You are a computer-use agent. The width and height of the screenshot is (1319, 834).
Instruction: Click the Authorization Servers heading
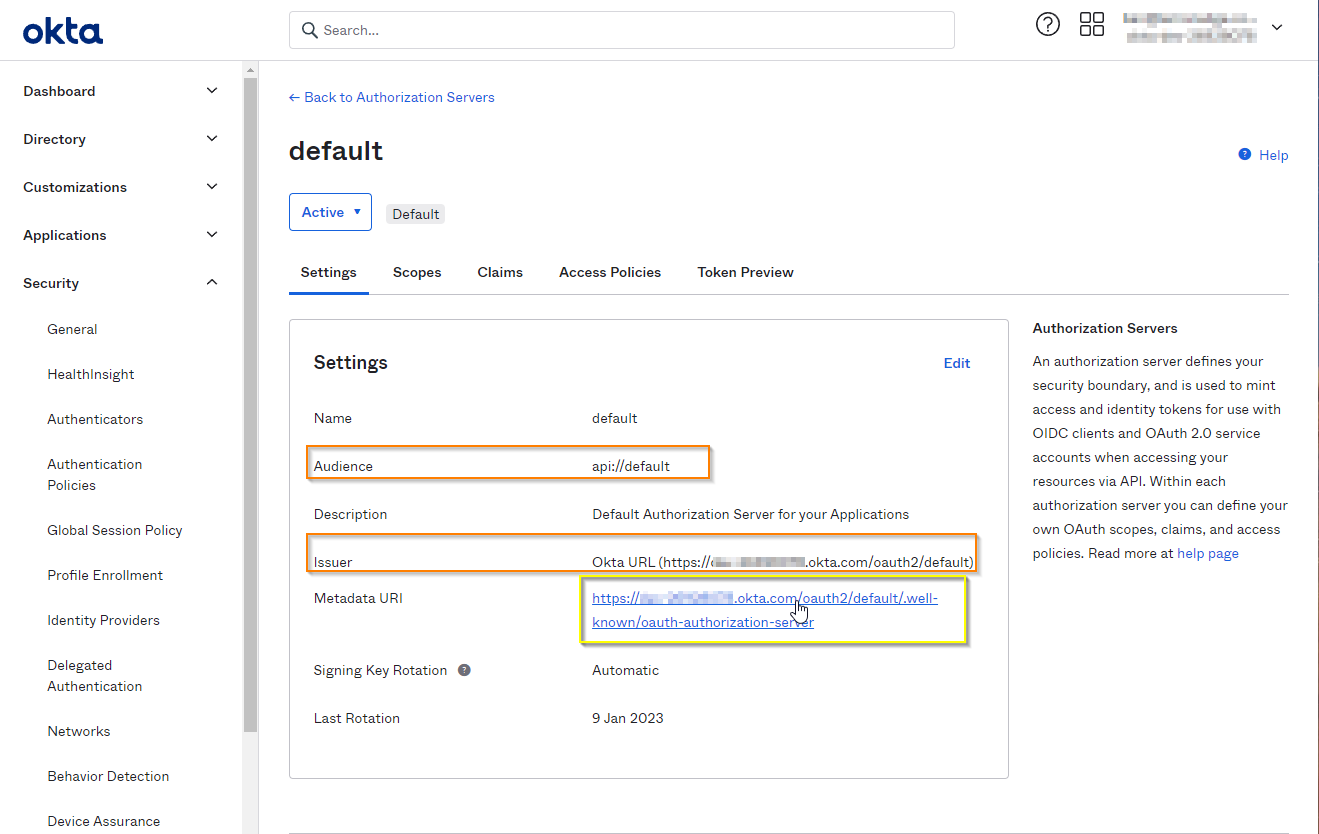click(x=1105, y=328)
